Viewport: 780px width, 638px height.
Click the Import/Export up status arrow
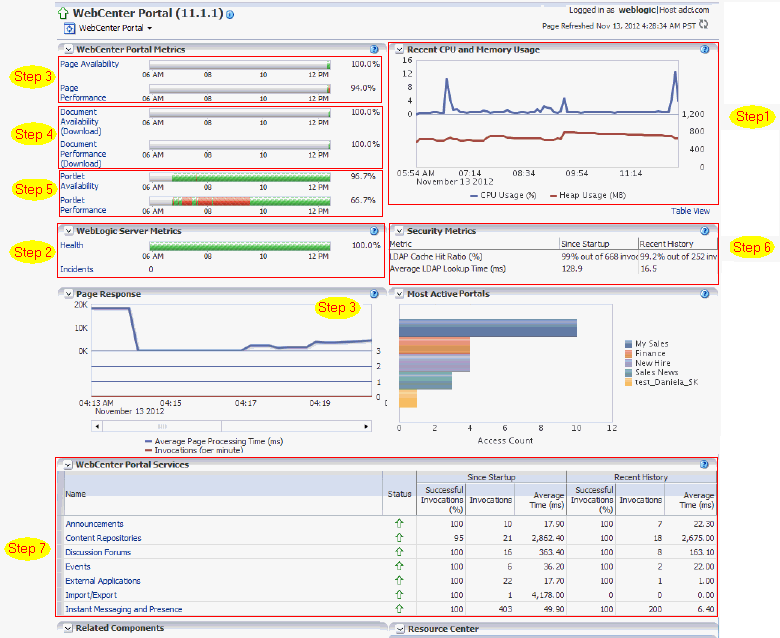[x=399, y=594]
